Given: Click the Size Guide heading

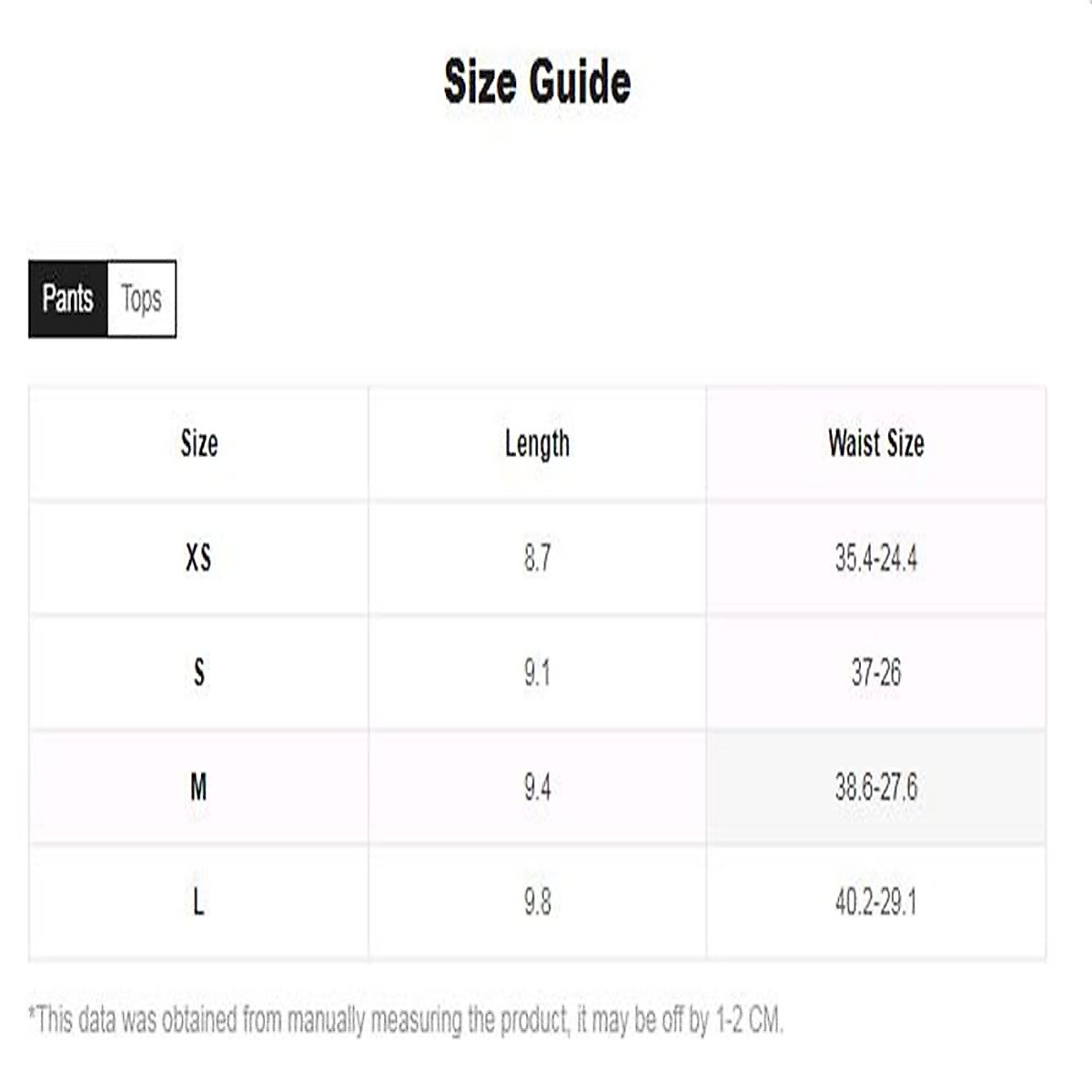Looking at the screenshot, I should pyautogui.click(x=537, y=82).
